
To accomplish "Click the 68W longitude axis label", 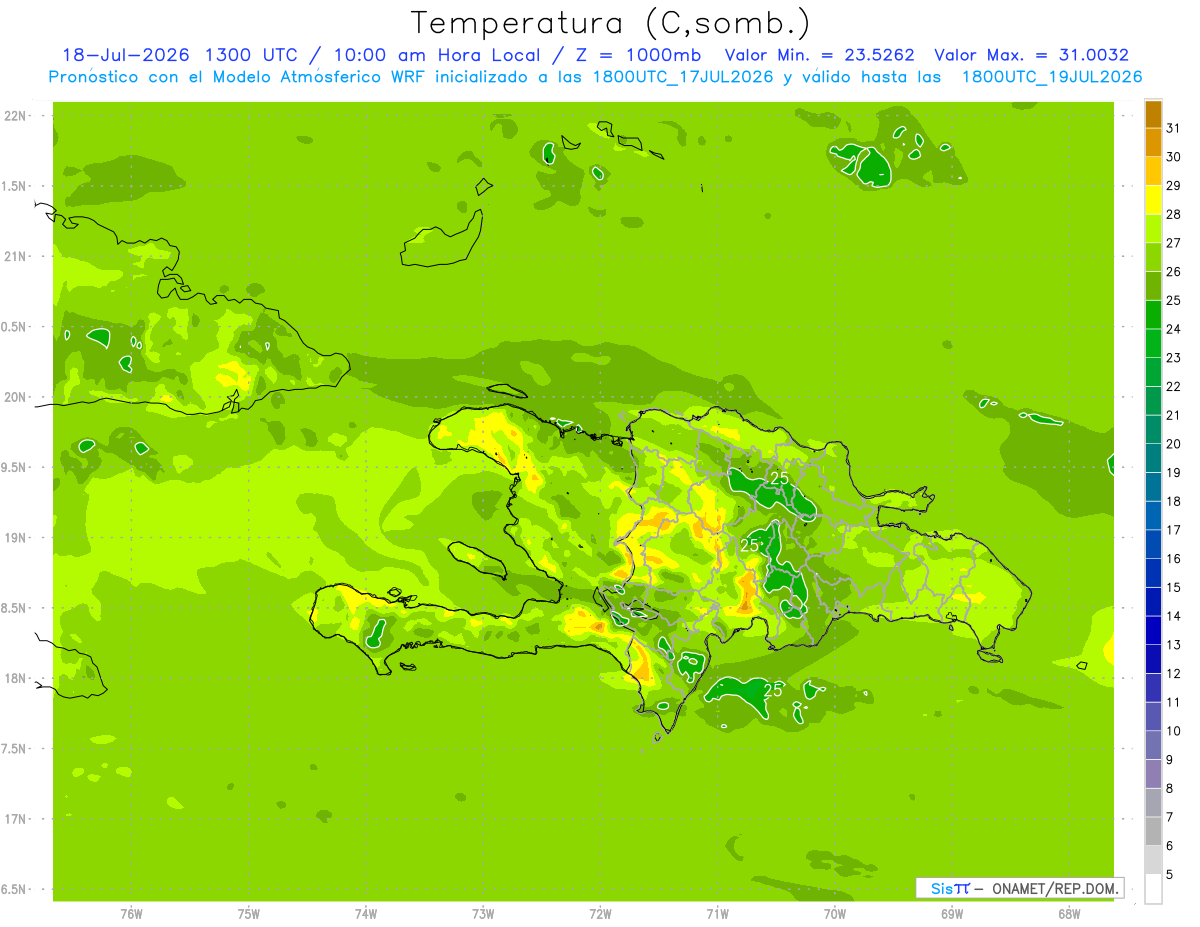I will coord(1068,914).
